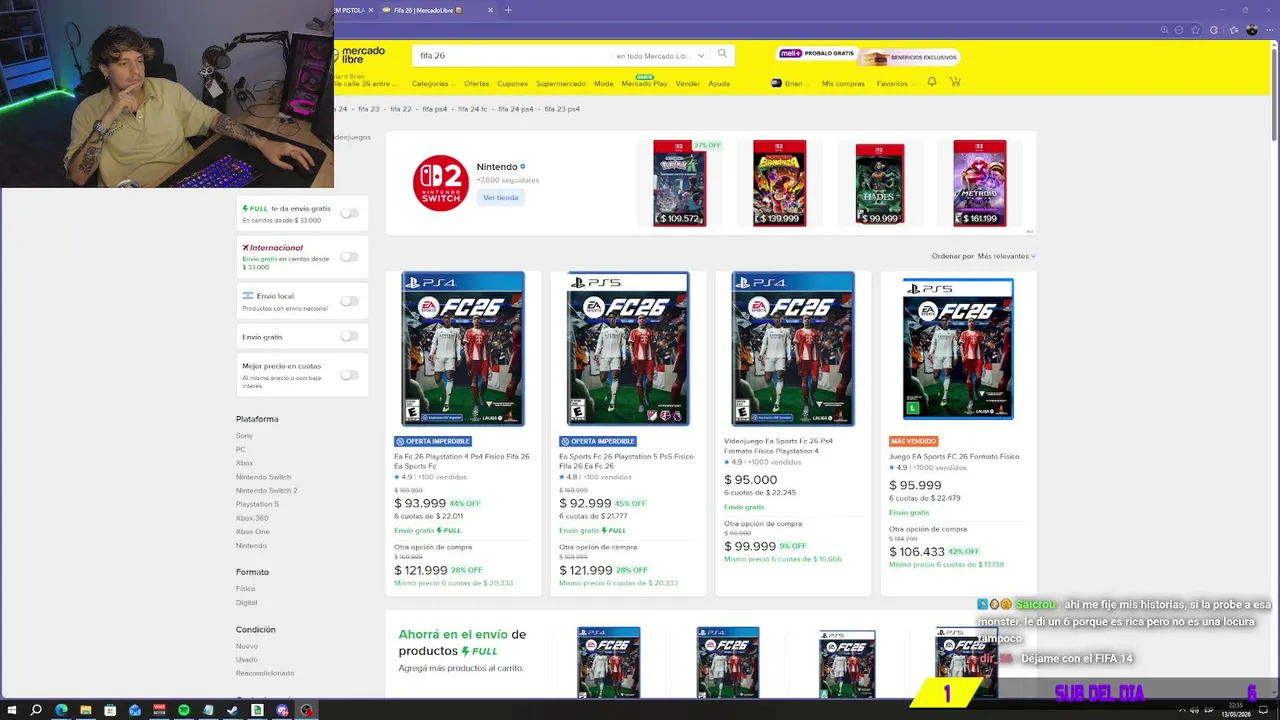Expand the Favoritos dropdown
The height and width of the screenshot is (720, 1280).
tap(895, 84)
